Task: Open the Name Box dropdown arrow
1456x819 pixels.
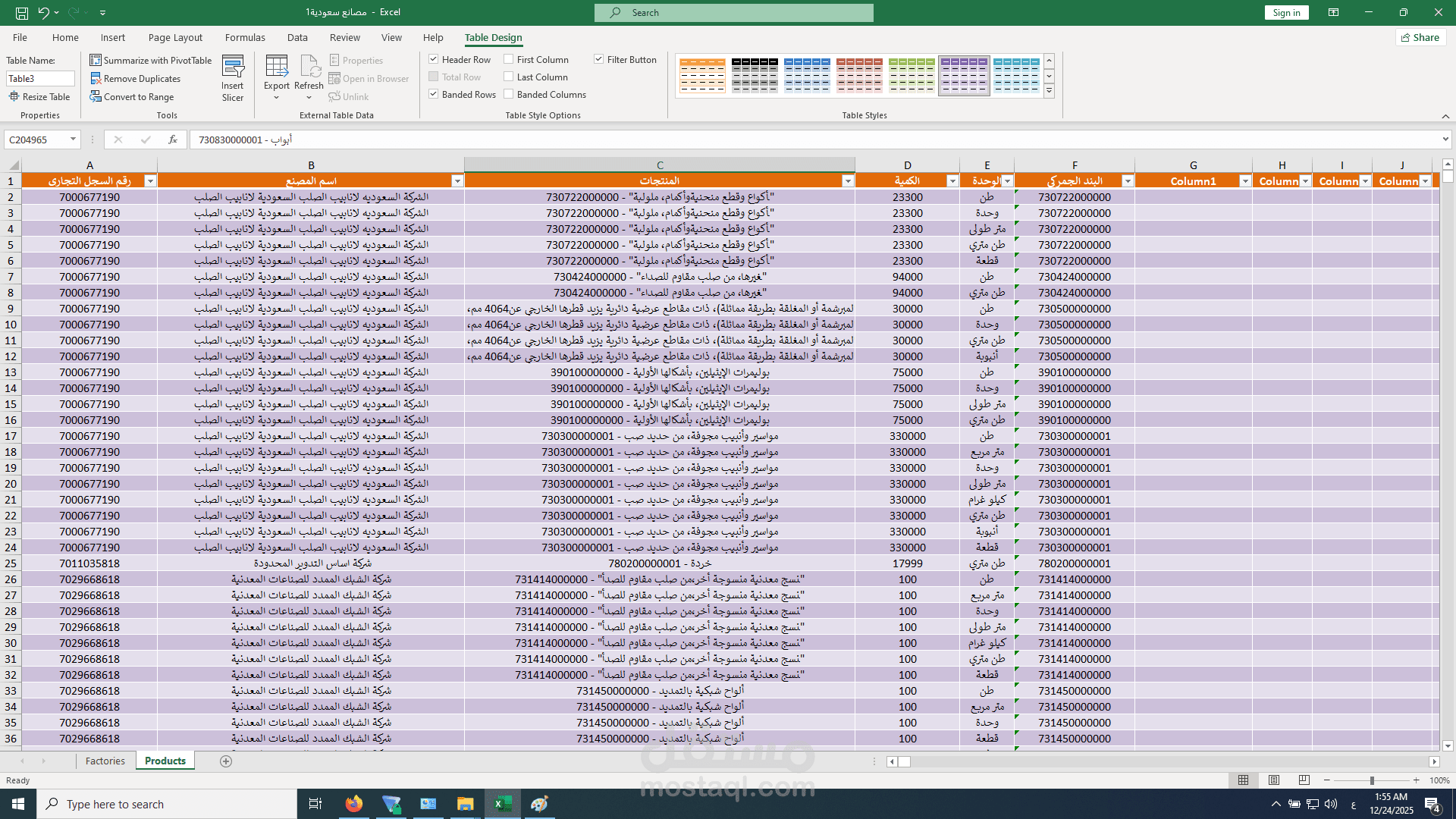Action: tap(73, 140)
